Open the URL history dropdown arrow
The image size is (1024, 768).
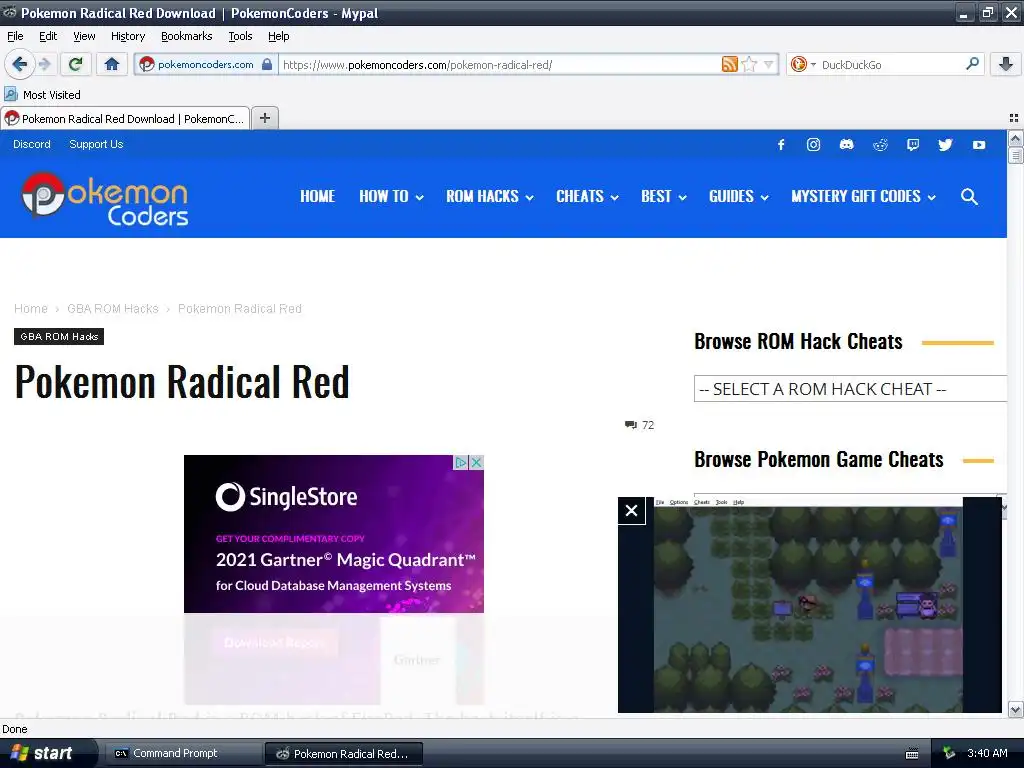coord(769,64)
